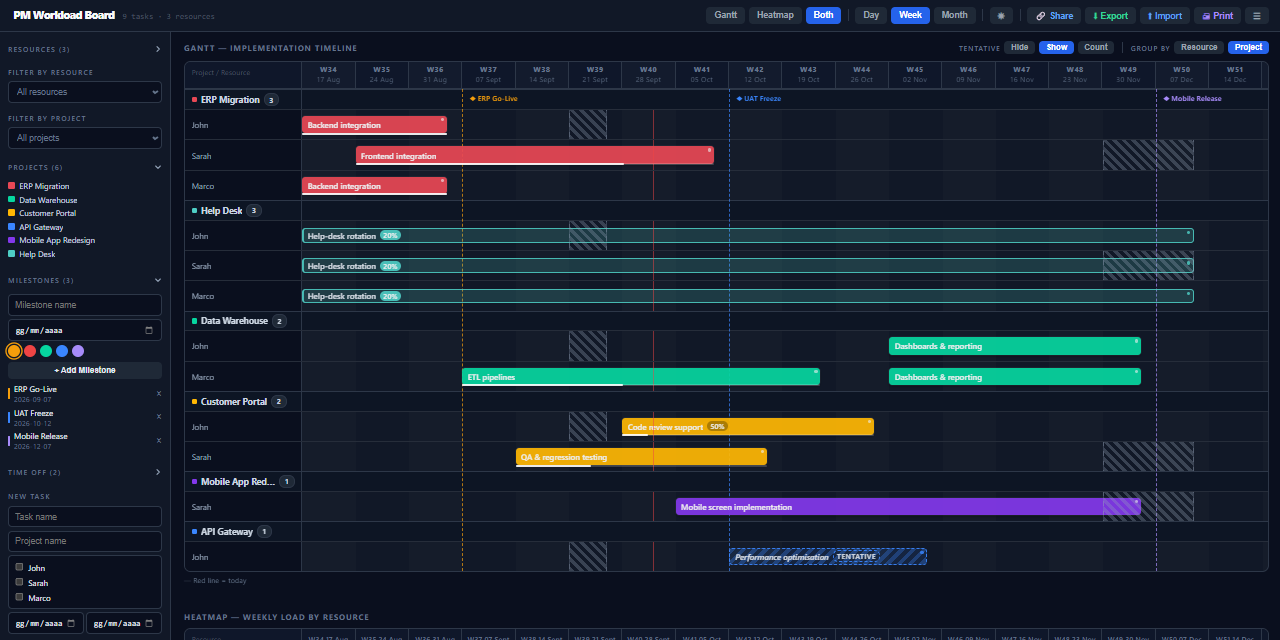This screenshot has width=1280, height=640.
Task: Open the Filter by Resource dropdown
Action: pyautogui.click(x=85, y=92)
